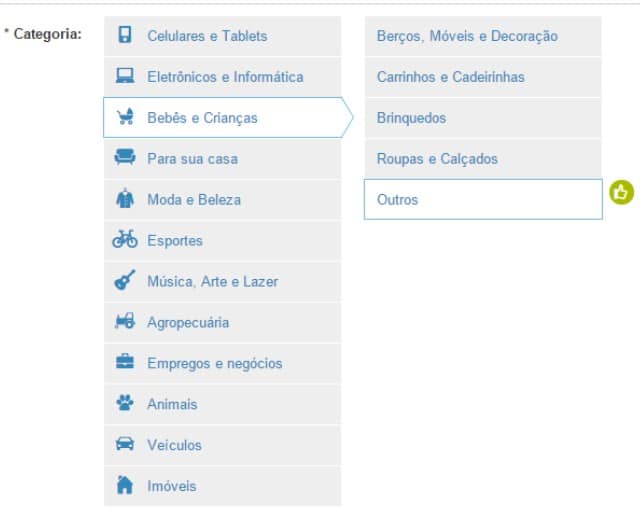Click the green thumbs-up icon next to Outros

click(x=621, y=192)
